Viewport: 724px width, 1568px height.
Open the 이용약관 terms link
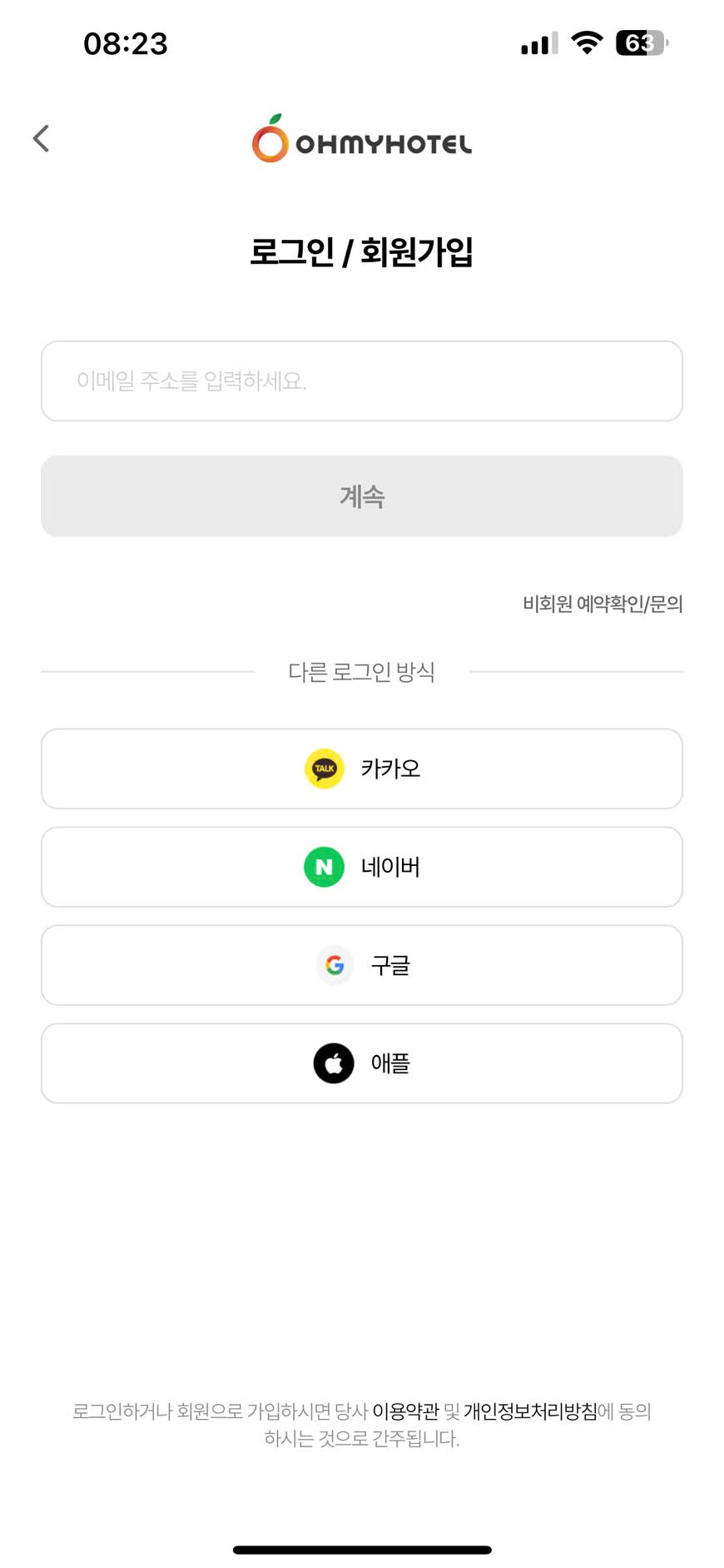point(405,1411)
